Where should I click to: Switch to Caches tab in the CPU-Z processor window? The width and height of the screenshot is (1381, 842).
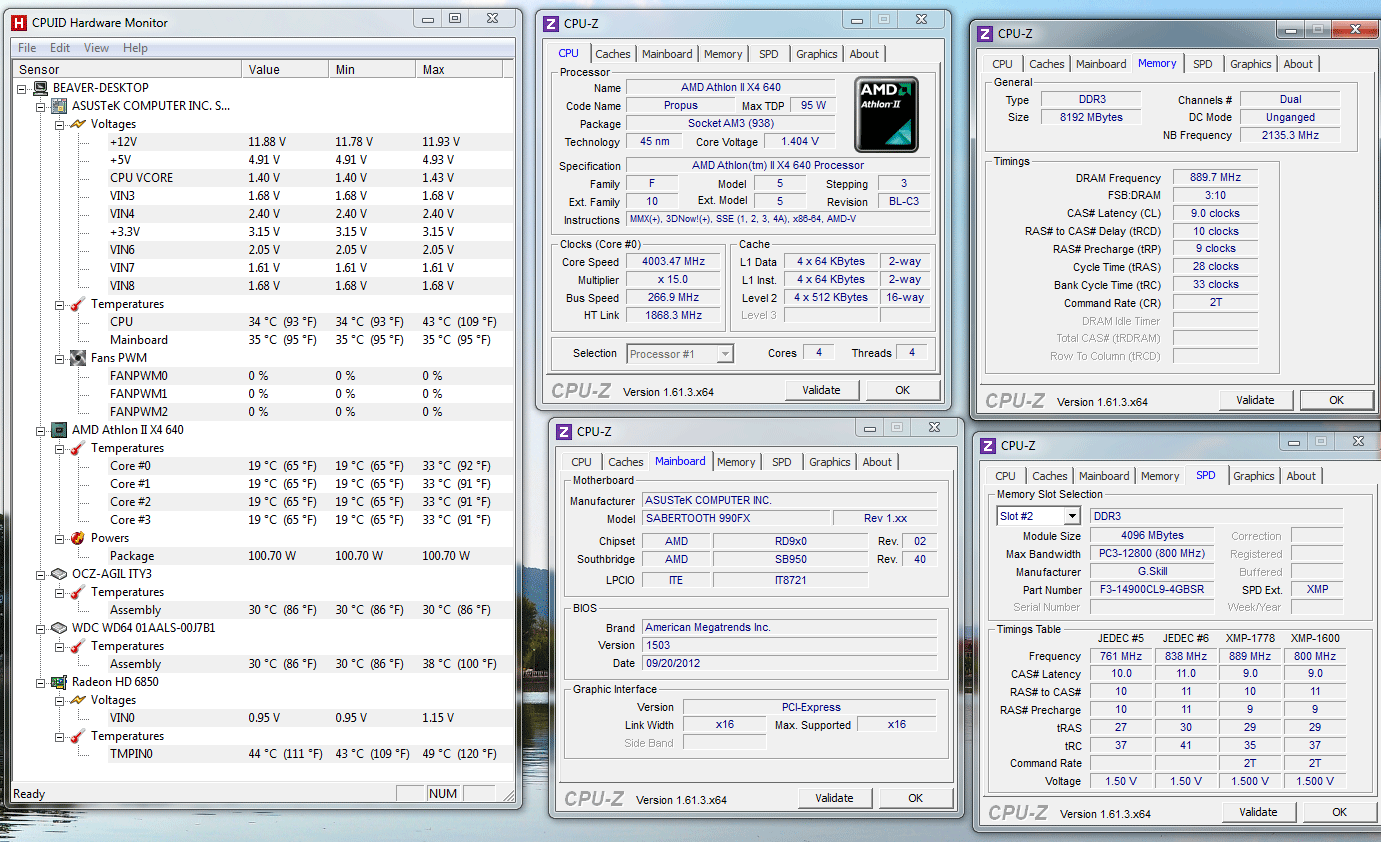tap(613, 54)
